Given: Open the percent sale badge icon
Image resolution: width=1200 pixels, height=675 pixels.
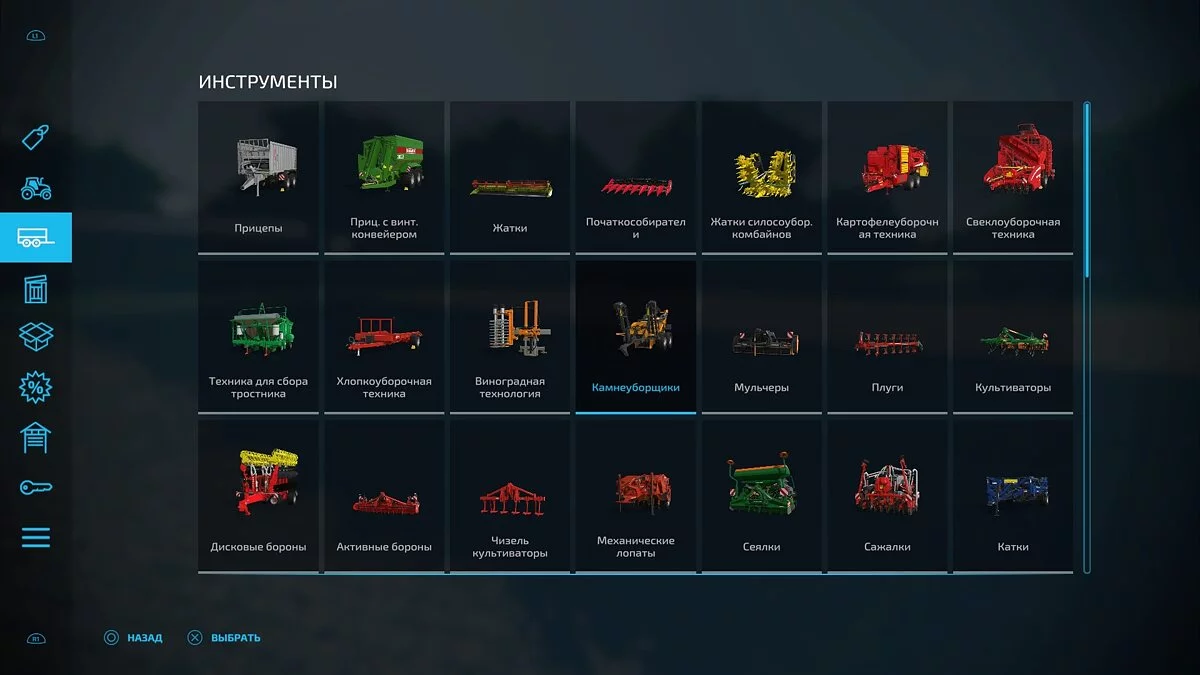Looking at the screenshot, I should [x=36, y=387].
